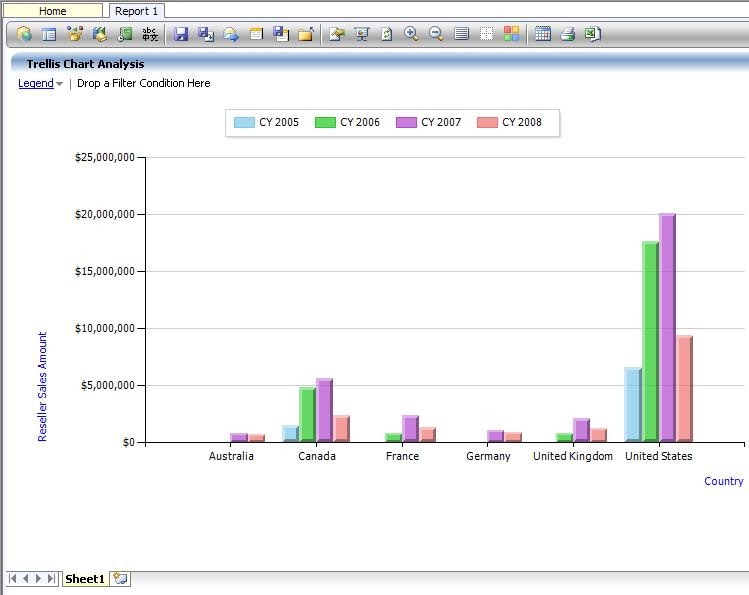Viewport: 749px width, 595px height.
Task: Switch to the Home tab
Action: click(x=53, y=11)
